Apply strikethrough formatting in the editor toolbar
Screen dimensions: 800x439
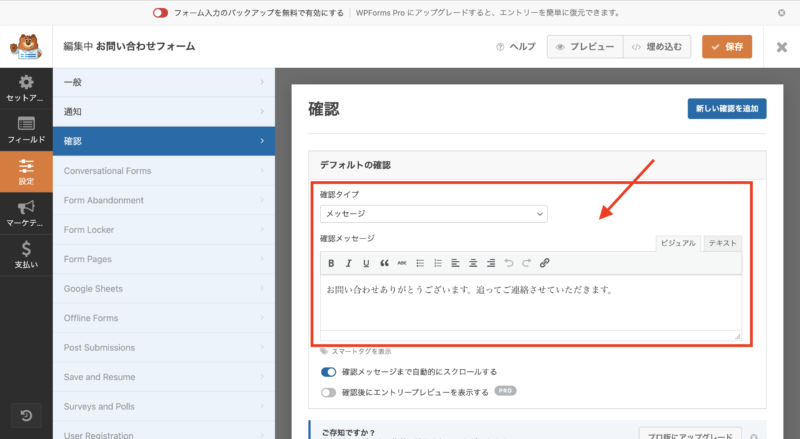point(402,263)
